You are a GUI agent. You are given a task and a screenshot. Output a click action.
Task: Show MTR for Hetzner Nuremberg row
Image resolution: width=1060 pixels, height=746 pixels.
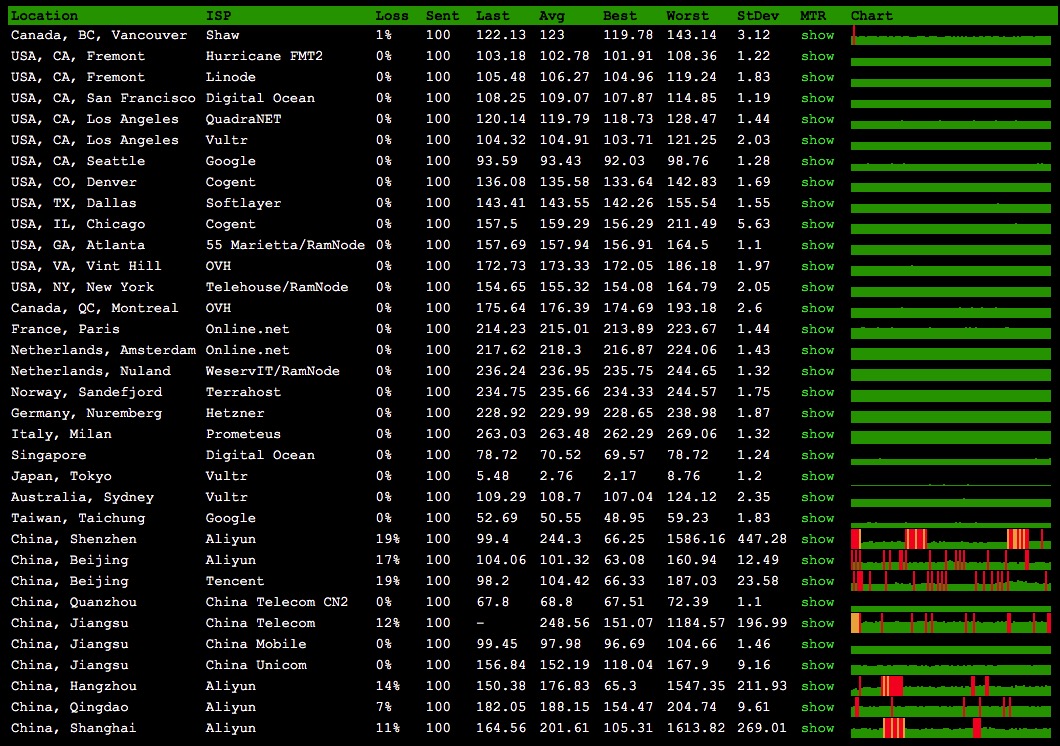point(817,413)
